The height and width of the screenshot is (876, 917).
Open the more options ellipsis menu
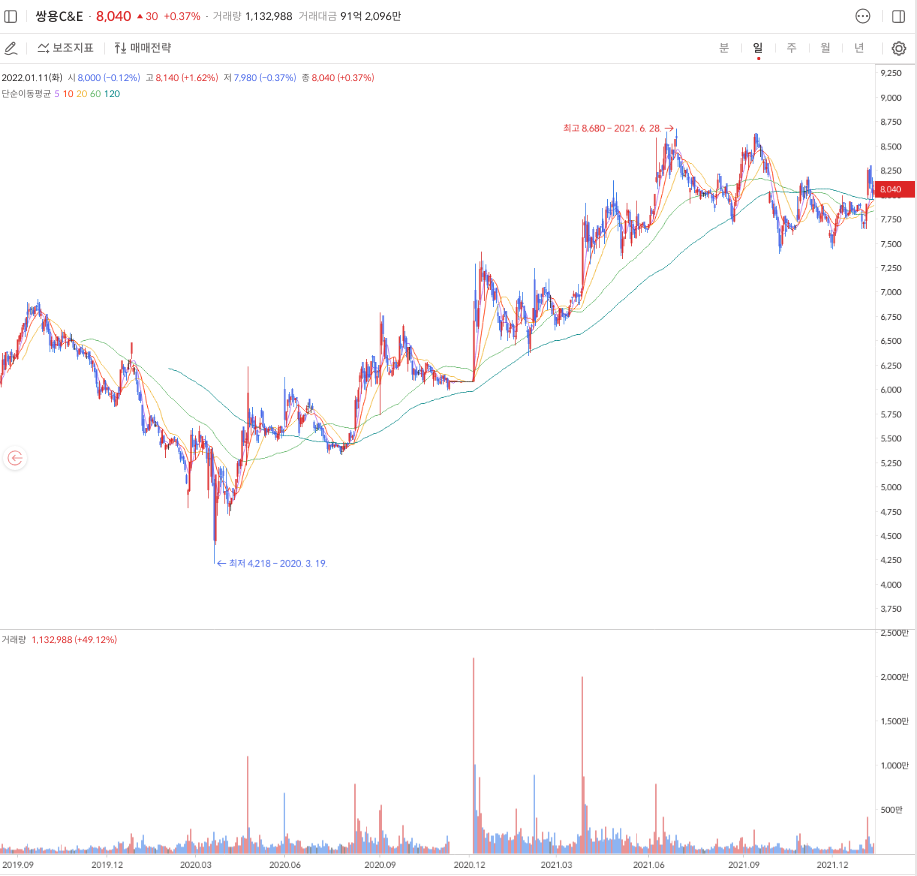click(x=863, y=16)
